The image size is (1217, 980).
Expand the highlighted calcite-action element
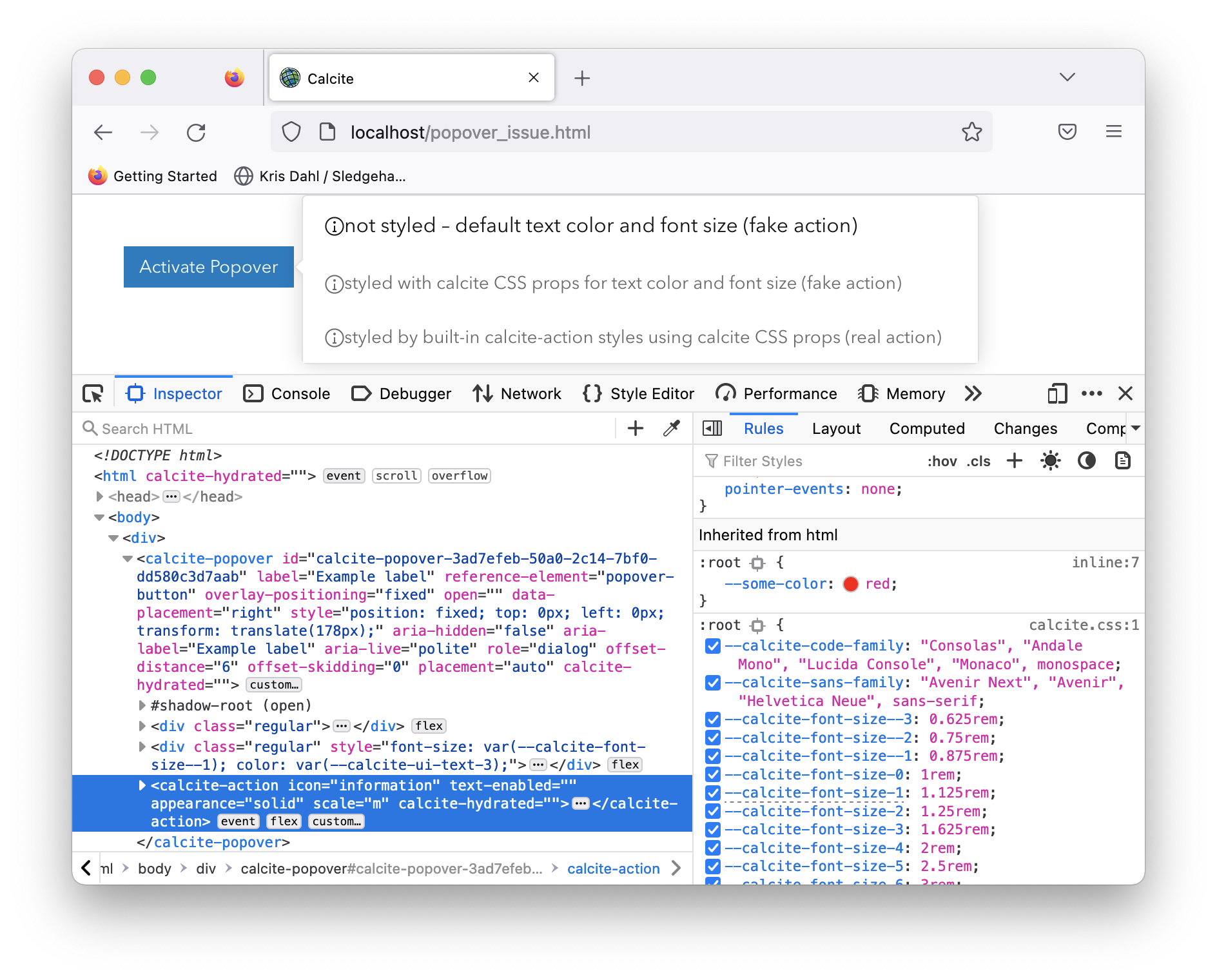(141, 785)
